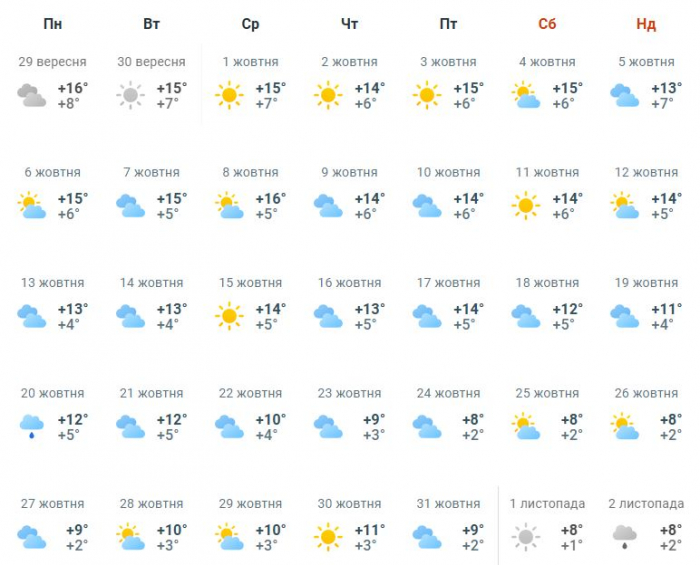Click the sunny icon for 30 жовтня
The image size is (700, 565).
[x=327, y=537]
